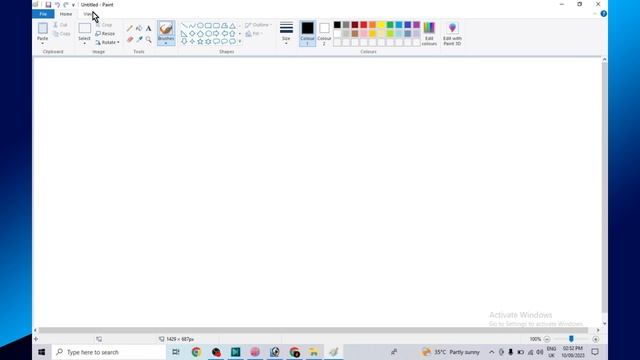Select the Magnifier tool
640x360 pixels.
pos(149,39)
